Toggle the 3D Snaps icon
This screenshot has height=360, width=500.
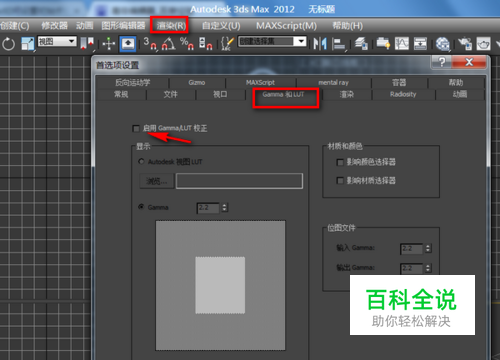pos(150,44)
